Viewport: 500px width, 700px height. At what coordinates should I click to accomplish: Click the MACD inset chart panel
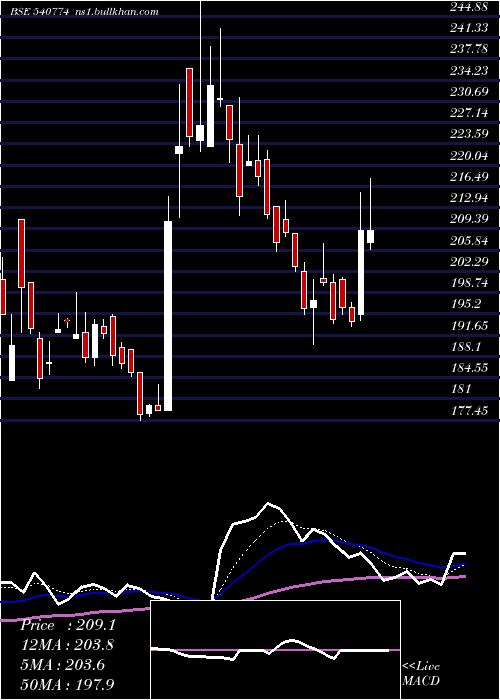tap(275, 650)
